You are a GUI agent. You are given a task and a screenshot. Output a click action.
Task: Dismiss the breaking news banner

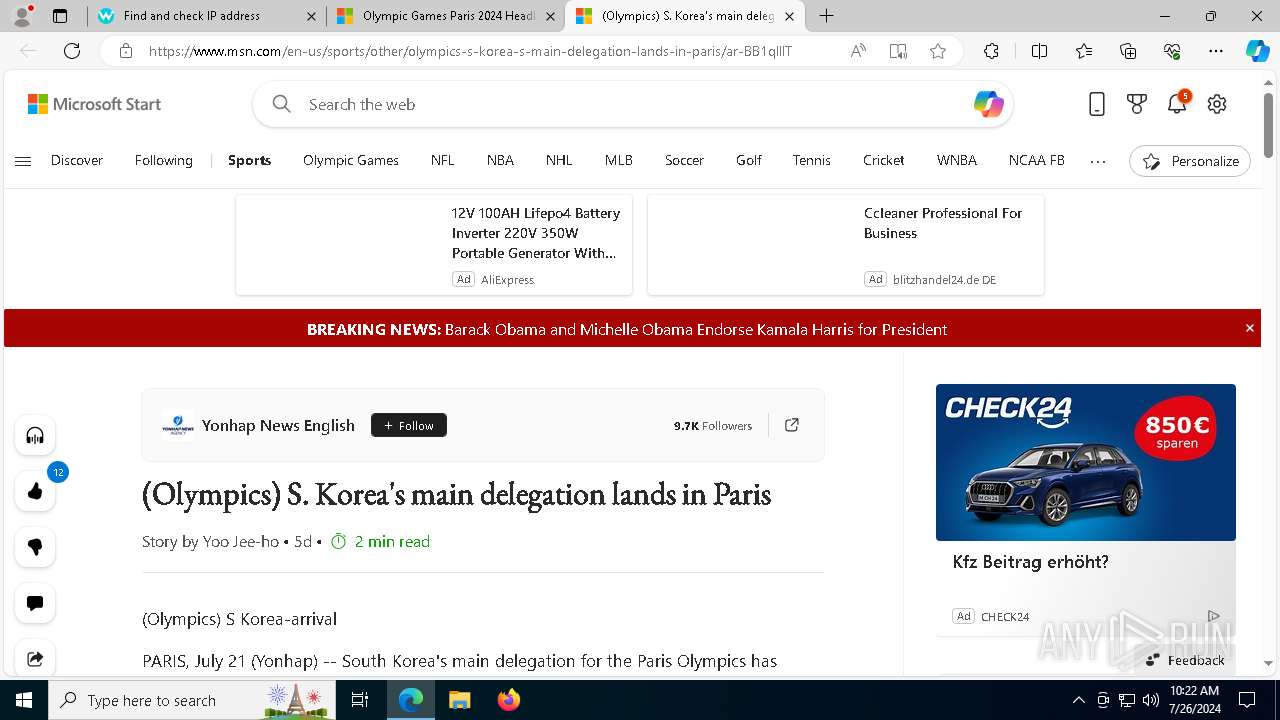click(x=1249, y=328)
